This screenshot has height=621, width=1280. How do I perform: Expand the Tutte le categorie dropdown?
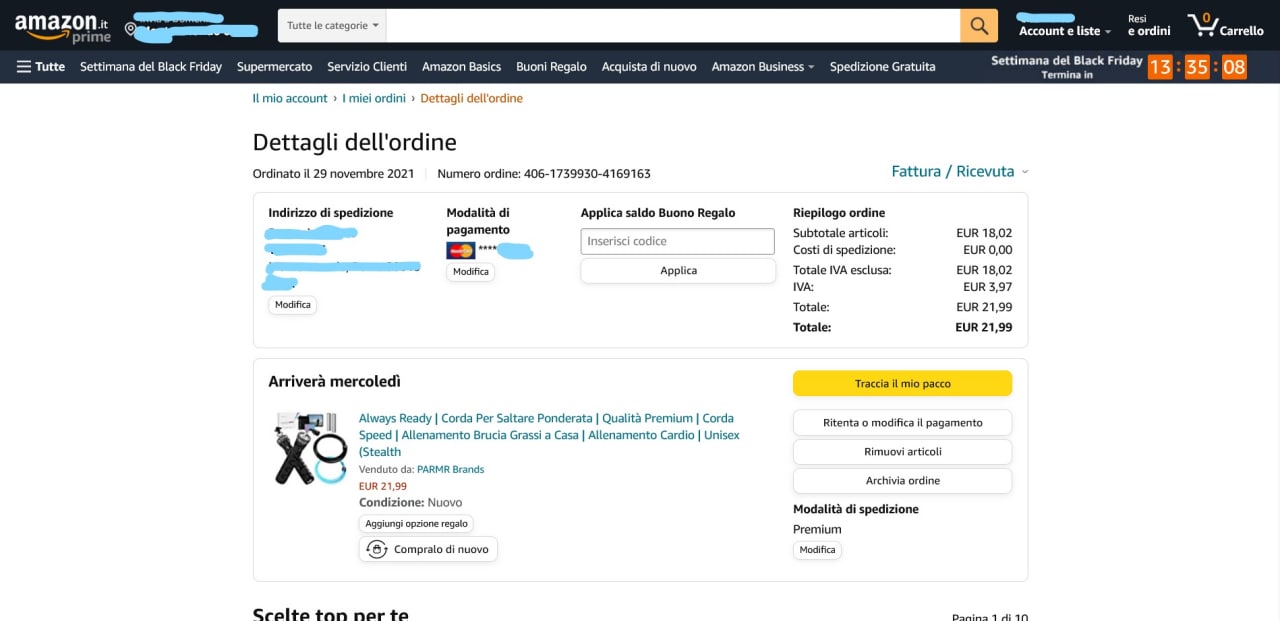332,25
